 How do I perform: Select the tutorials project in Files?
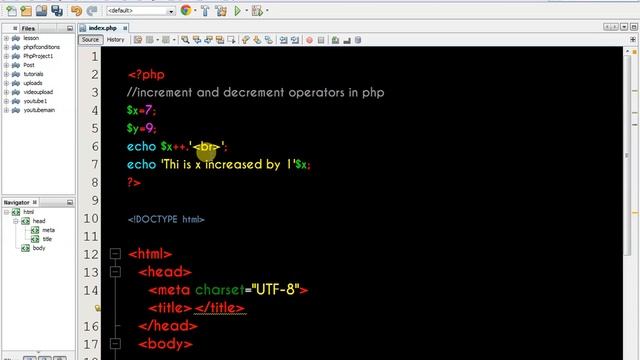(x=33, y=74)
